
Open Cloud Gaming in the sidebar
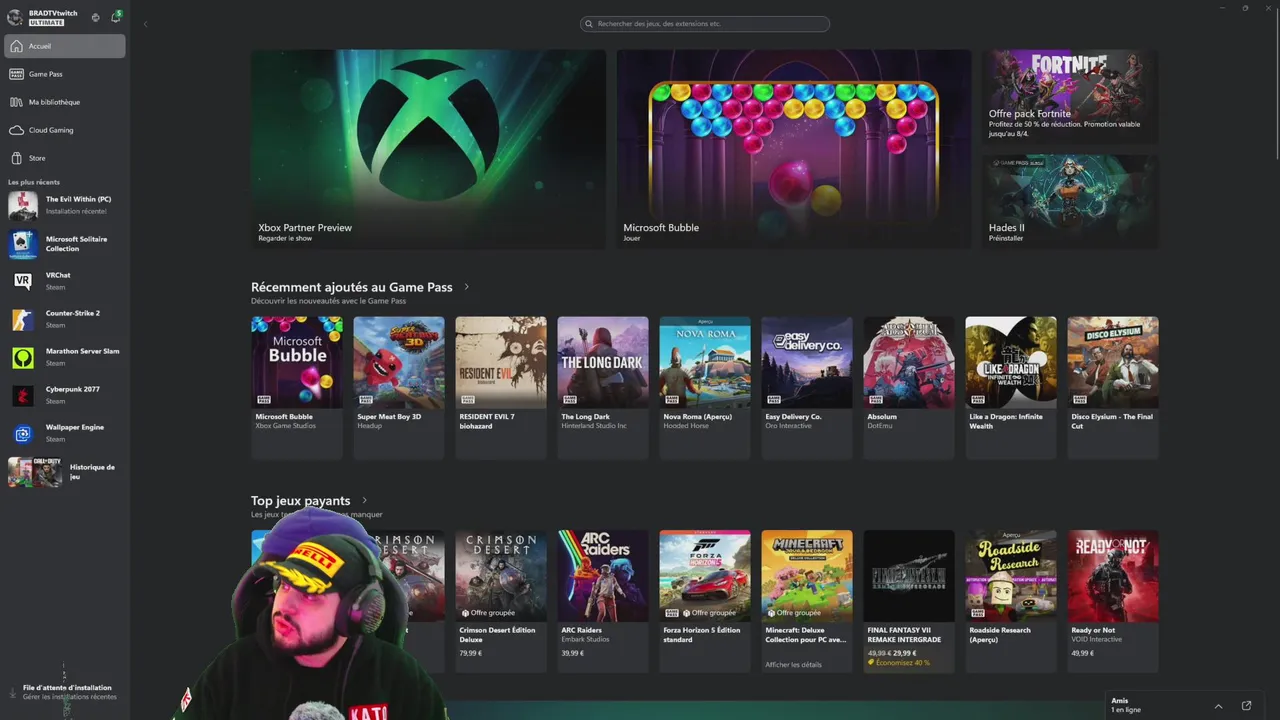pyautogui.click(x=65, y=130)
